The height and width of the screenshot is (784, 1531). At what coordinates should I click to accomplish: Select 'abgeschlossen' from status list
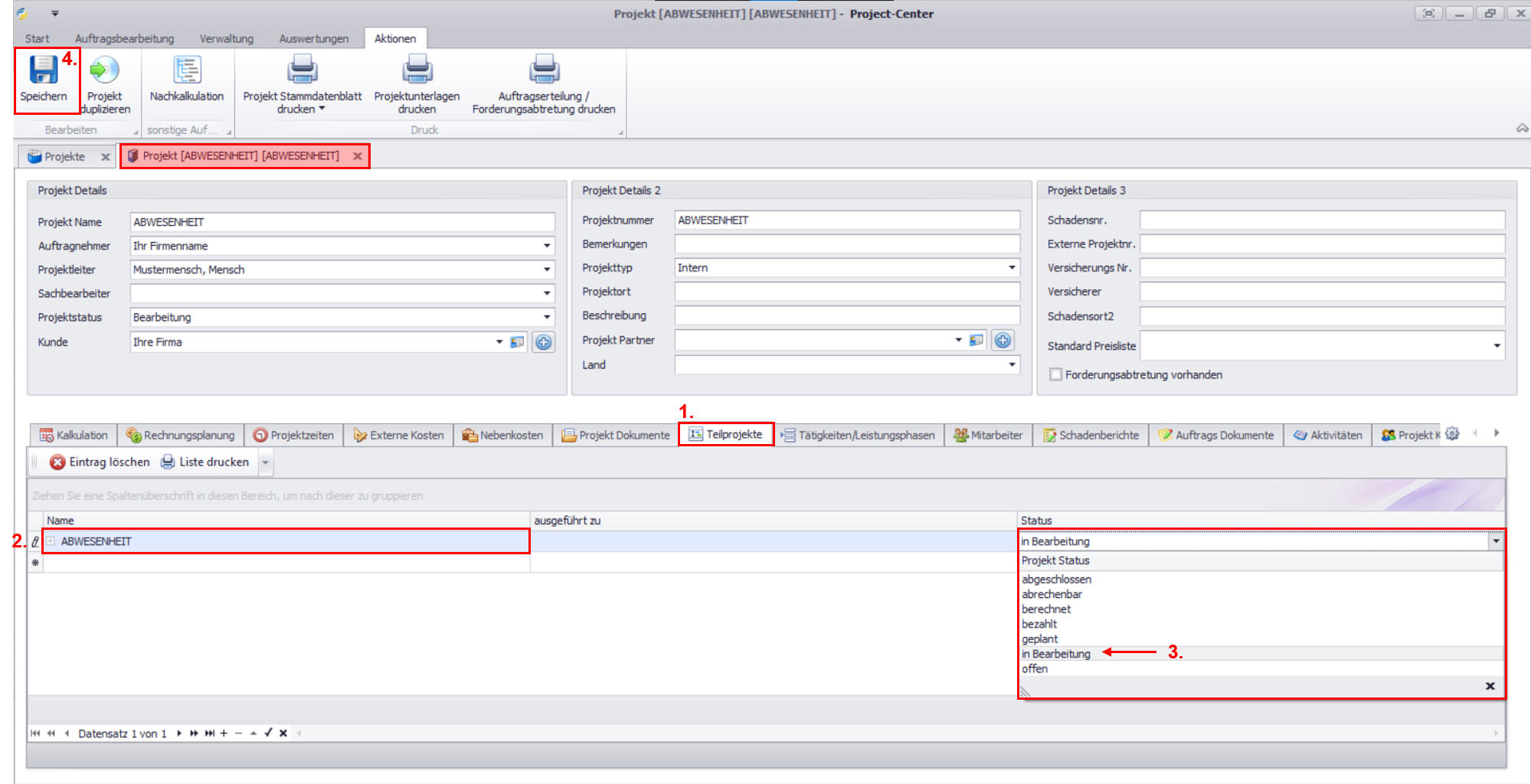pyautogui.click(x=1056, y=580)
